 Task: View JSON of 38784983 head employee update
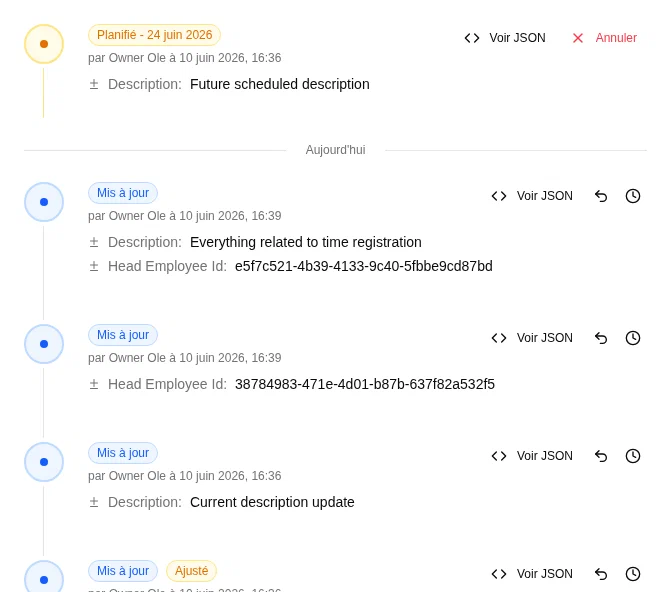click(532, 338)
